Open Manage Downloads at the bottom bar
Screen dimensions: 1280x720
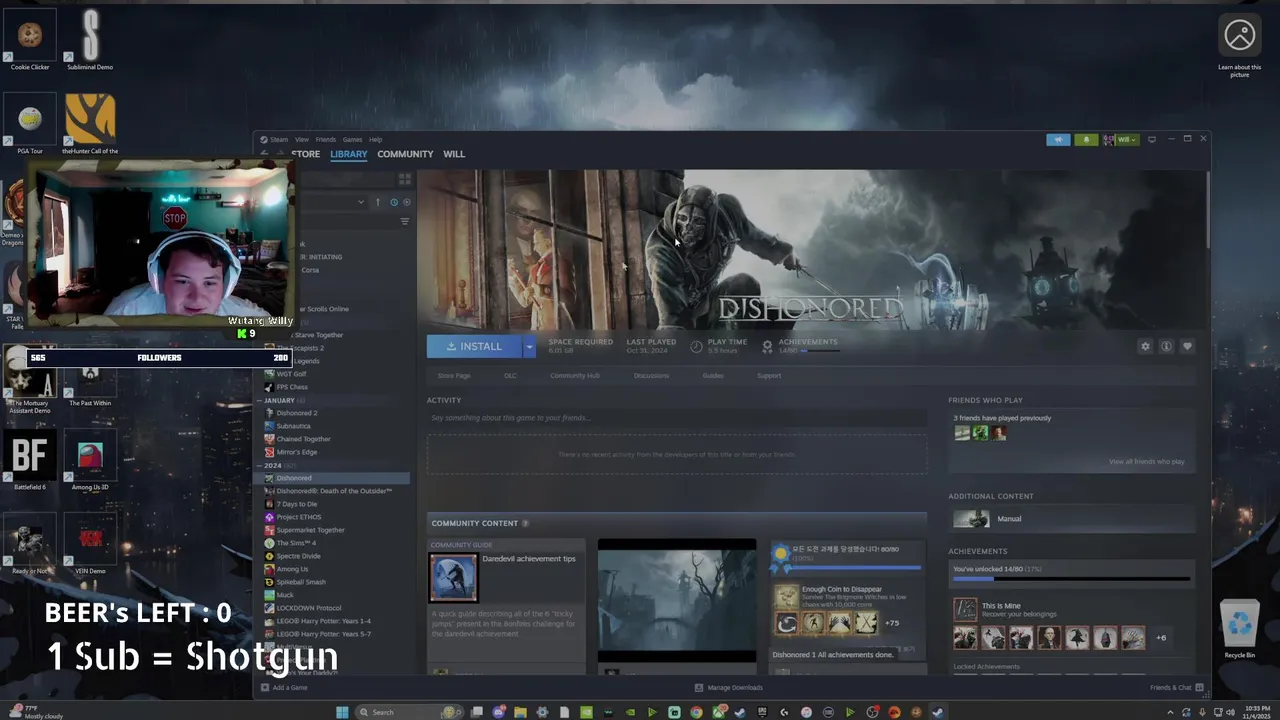coord(729,688)
